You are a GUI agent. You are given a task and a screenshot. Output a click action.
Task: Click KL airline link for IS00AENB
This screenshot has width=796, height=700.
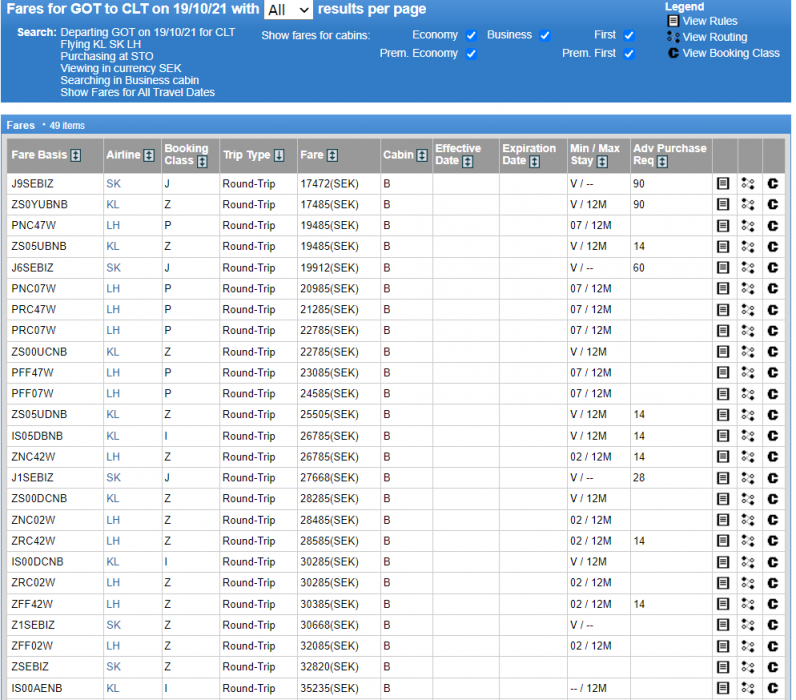tap(113, 688)
